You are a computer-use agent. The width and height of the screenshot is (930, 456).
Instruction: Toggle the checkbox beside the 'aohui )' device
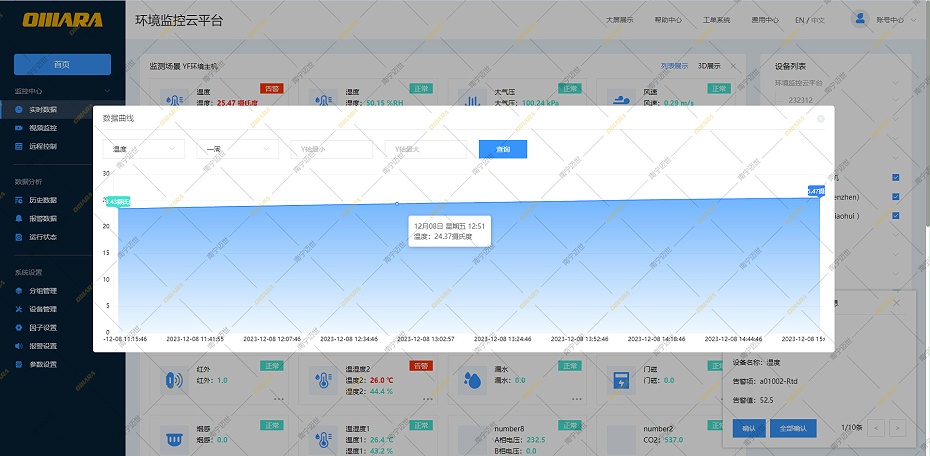coord(895,215)
